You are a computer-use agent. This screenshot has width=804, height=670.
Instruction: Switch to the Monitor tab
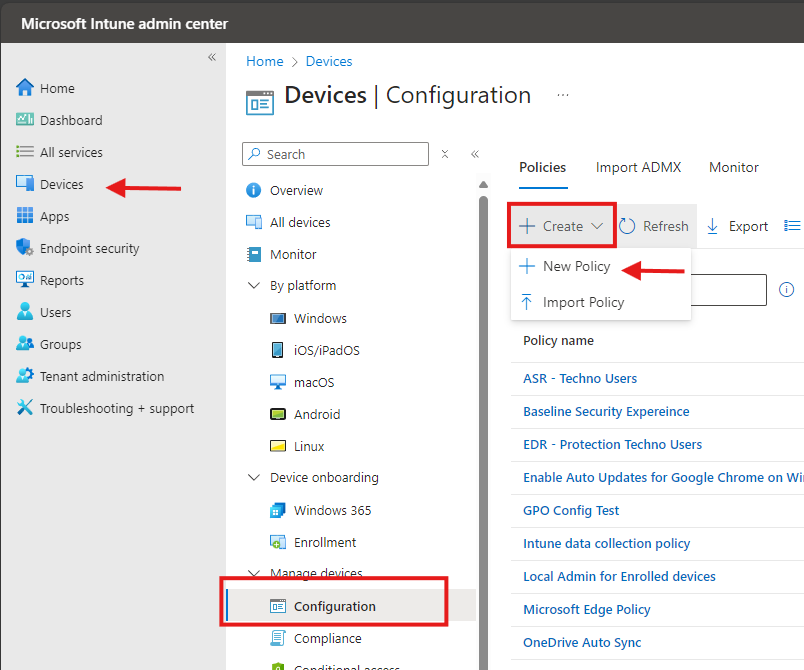tap(734, 168)
